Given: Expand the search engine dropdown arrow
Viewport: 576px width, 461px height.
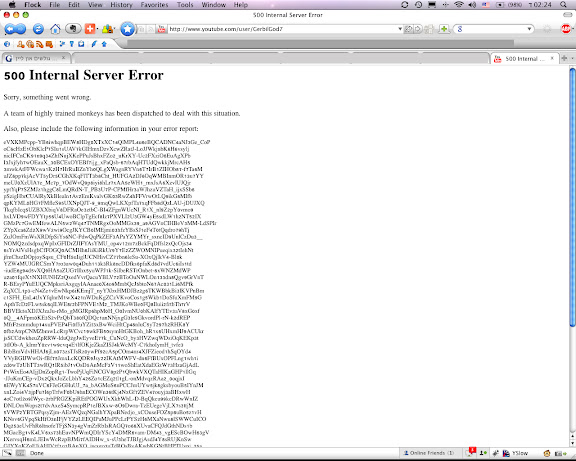Looking at the screenshot, I should coord(529,29).
